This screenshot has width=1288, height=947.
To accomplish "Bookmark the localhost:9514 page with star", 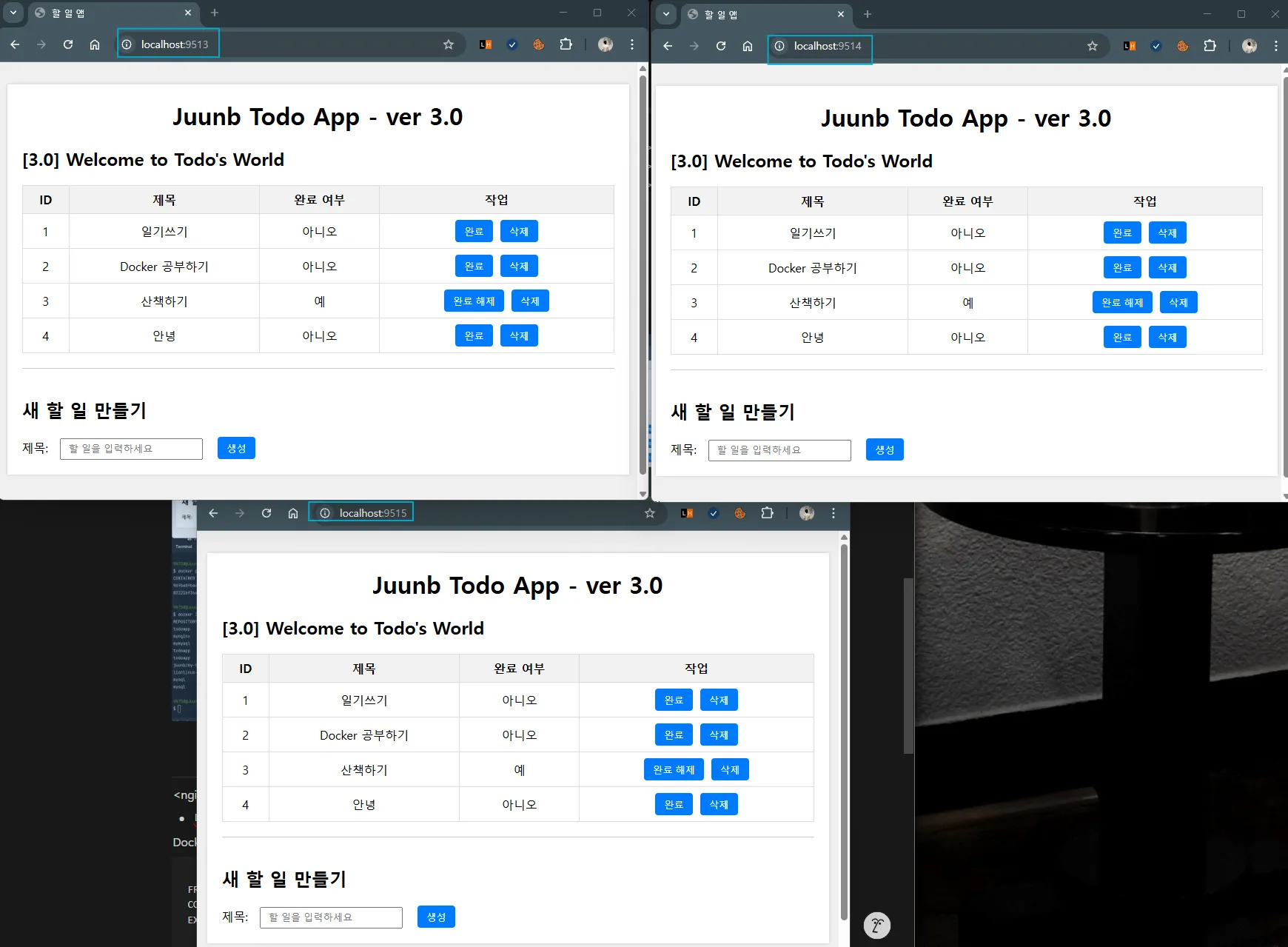I will [x=1093, y=46].
